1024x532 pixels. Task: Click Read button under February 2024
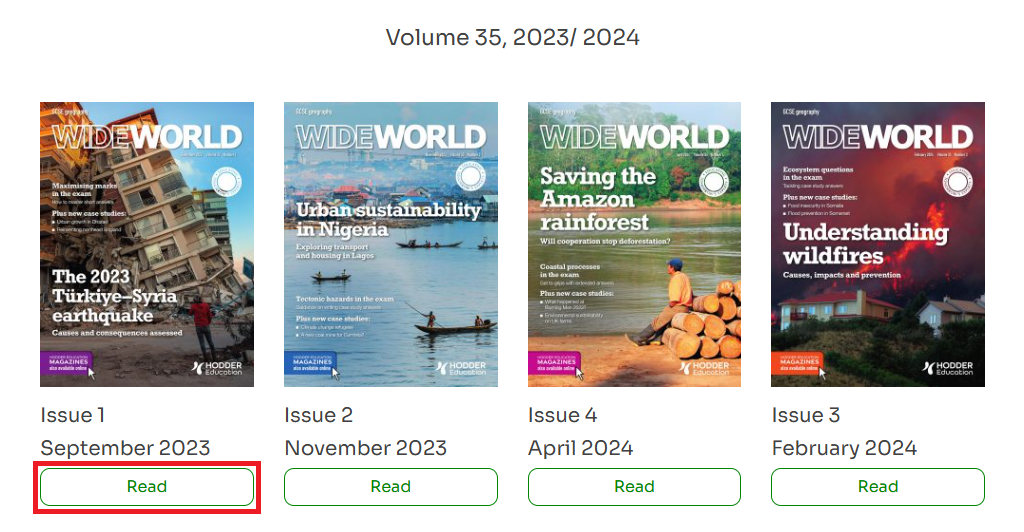pyautogui.click(x=878, y=487)
